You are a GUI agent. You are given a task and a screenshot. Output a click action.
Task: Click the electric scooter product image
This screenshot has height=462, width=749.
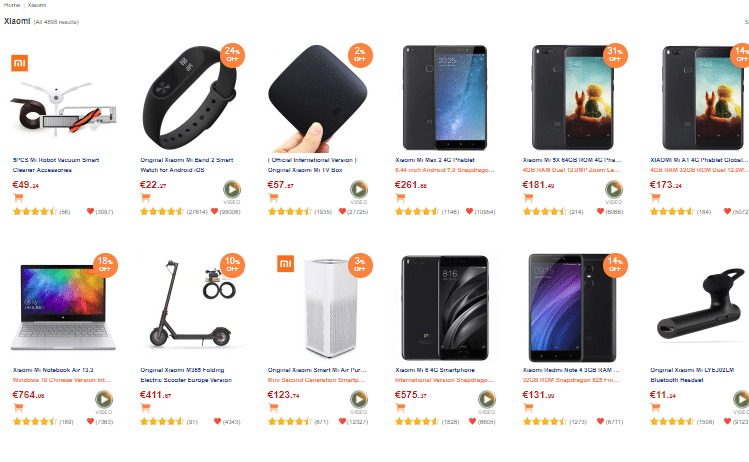(x=191, y=307)
